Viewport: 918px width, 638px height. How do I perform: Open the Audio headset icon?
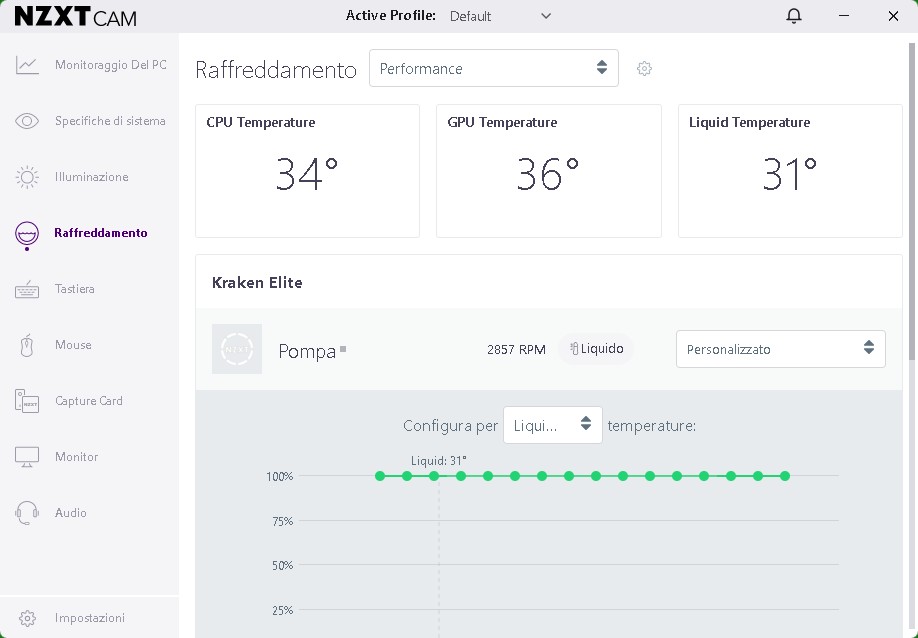[27, 513]
